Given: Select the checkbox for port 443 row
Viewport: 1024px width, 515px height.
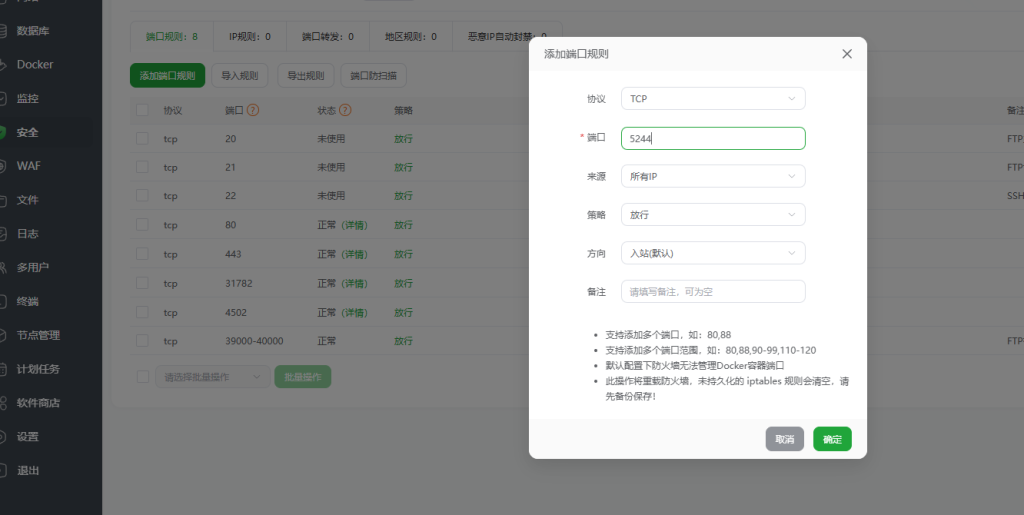Looking at the screenshot, I should pyautogui.click(x=142, y=254).
